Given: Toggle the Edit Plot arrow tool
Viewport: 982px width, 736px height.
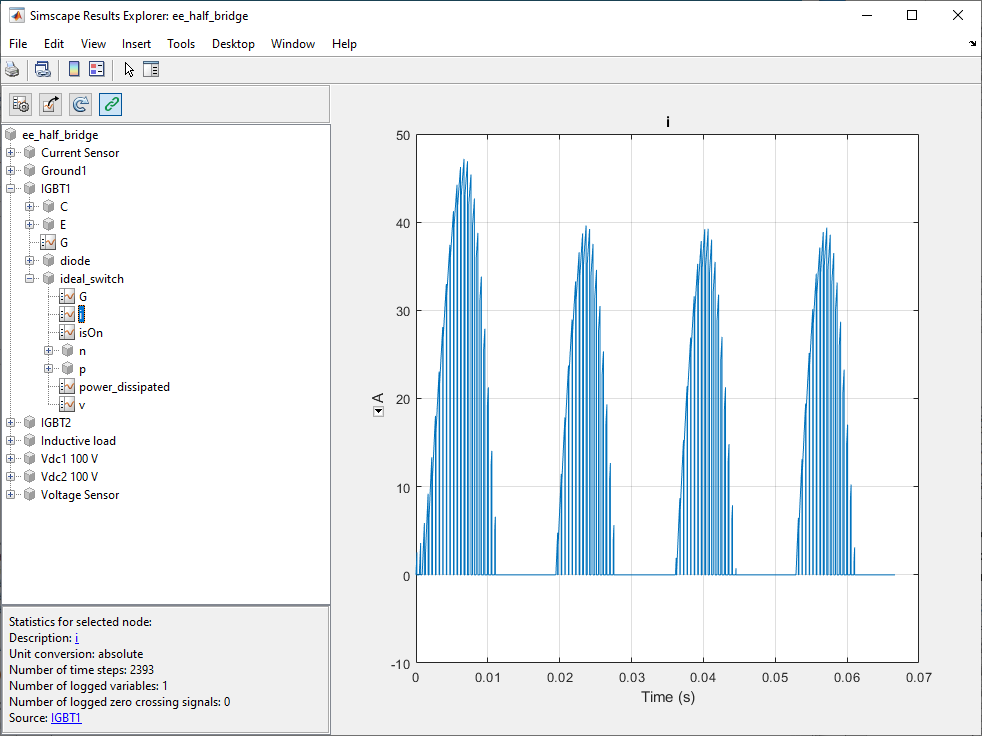Looking at the screenshot, I should tap(128, 69).
